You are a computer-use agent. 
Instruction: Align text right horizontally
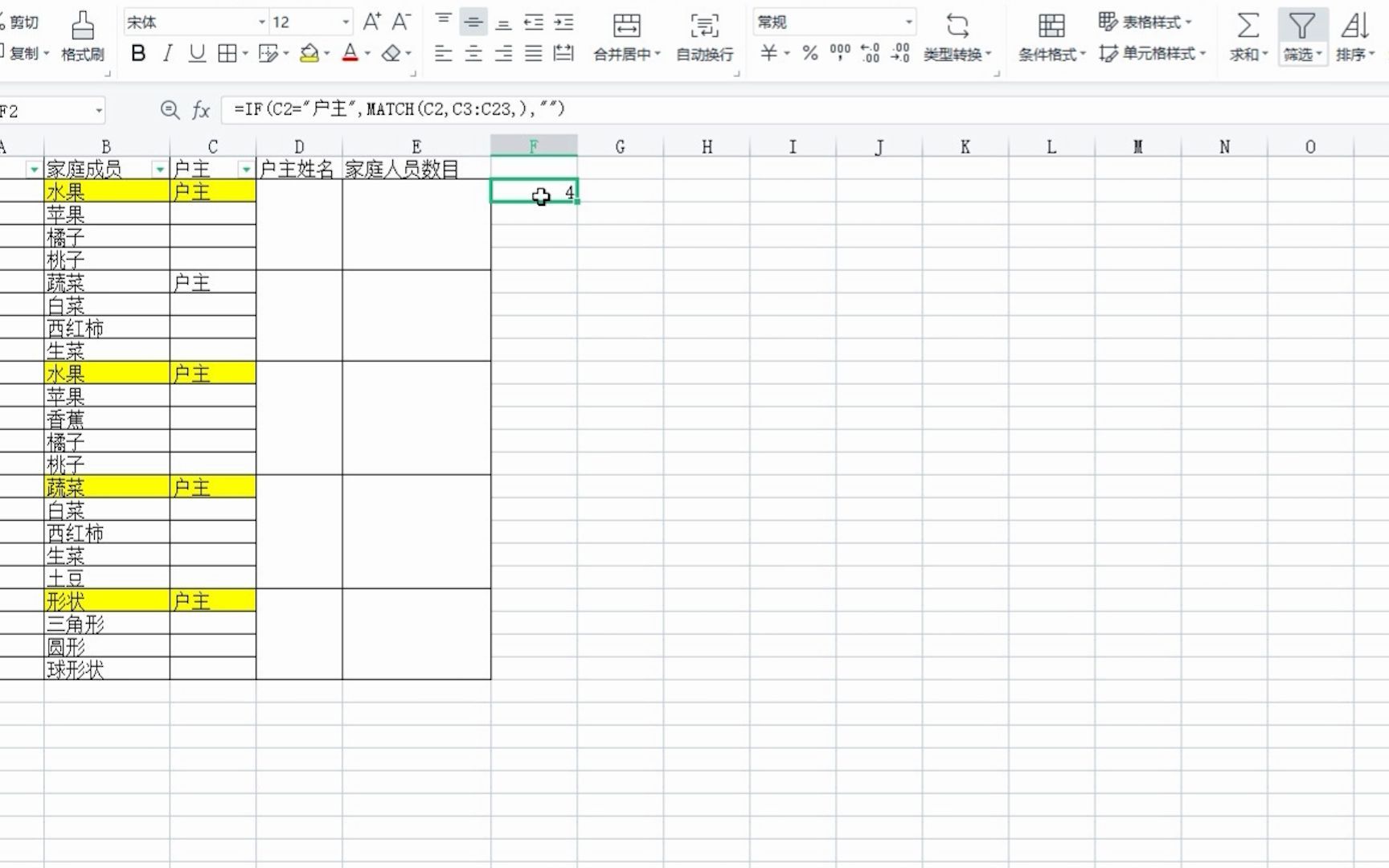tap(504, 54)
